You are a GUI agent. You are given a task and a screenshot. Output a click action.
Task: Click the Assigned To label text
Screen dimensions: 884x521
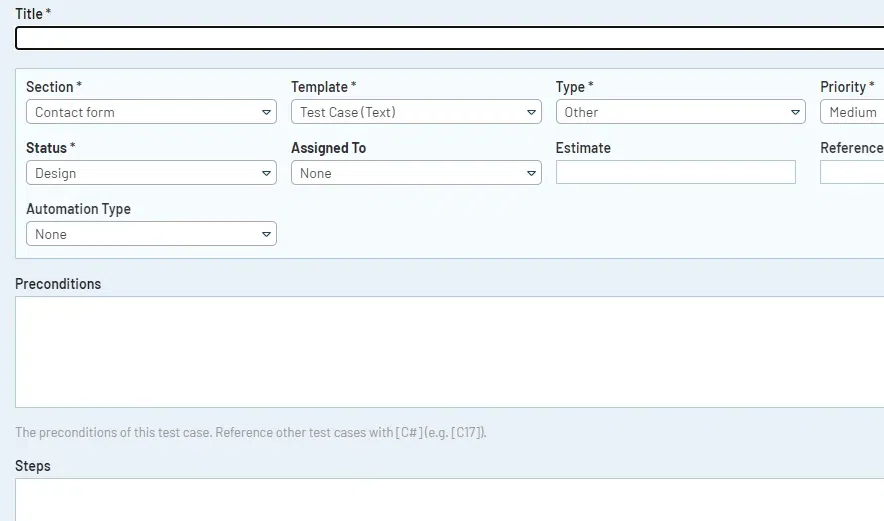pyautogui.click(x=328, y=148)
